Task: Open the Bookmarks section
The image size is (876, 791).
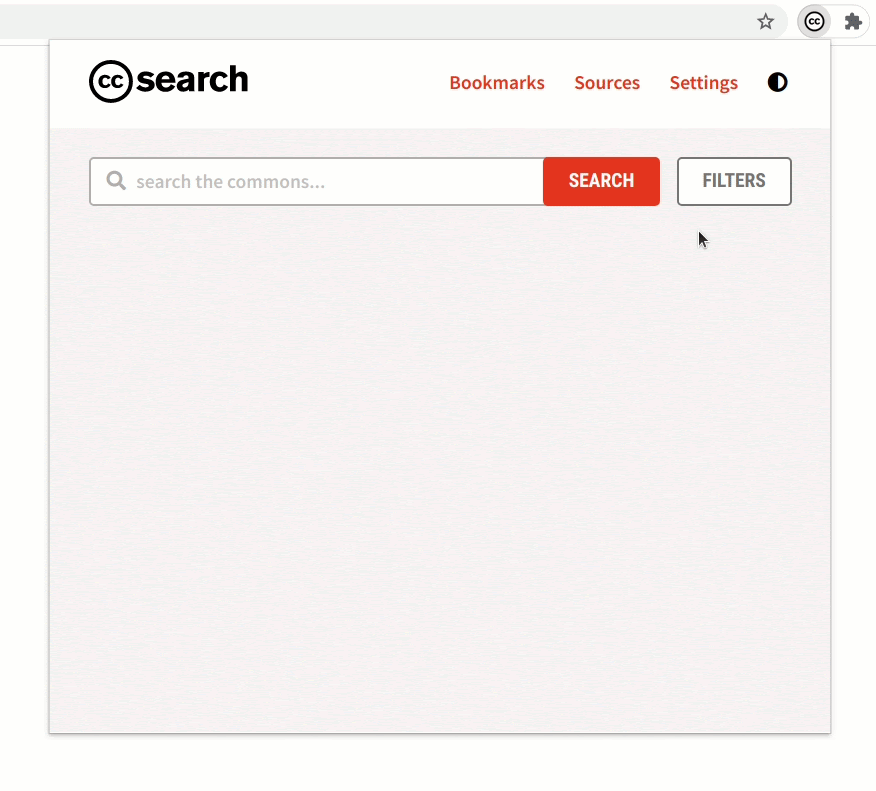Action: click(x=497, y=83)
